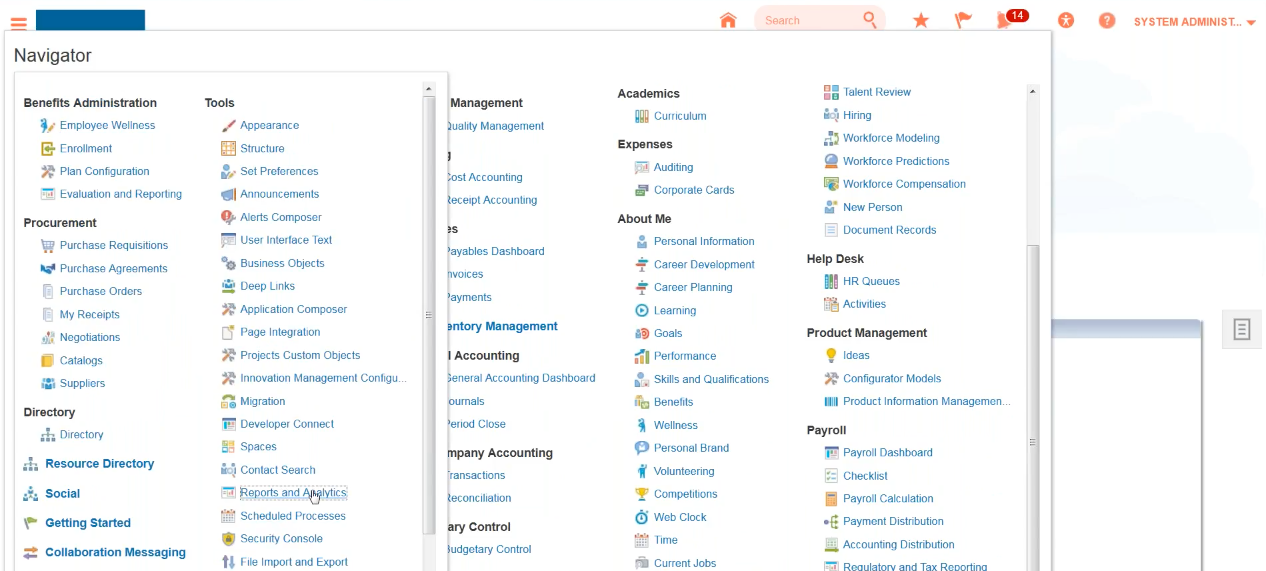Click the Help question mark icon
This screenshot has width=1266, height=571.
[1107, 21]
